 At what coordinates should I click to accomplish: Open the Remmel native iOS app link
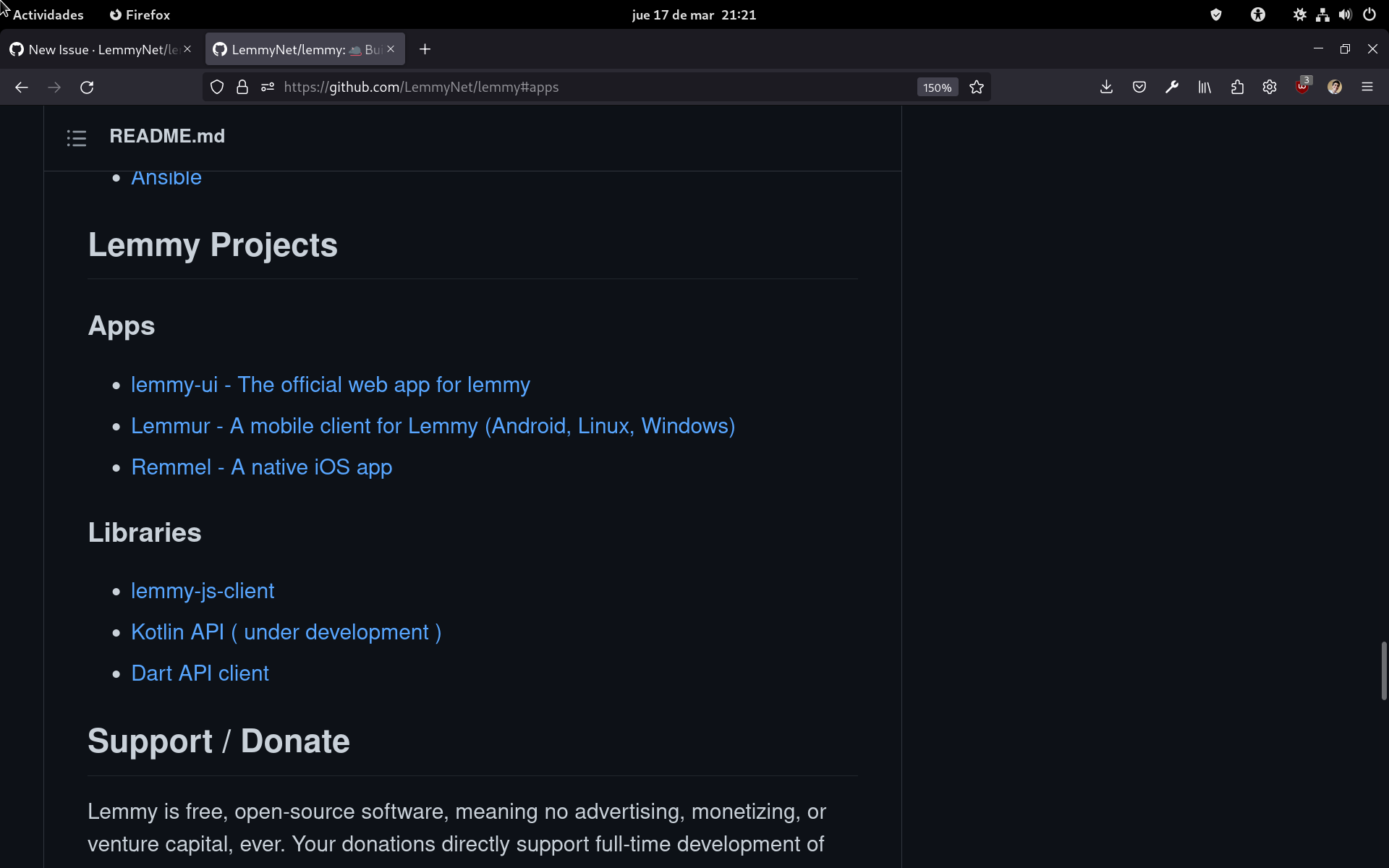pyautogui.click(x=262, y=467)
